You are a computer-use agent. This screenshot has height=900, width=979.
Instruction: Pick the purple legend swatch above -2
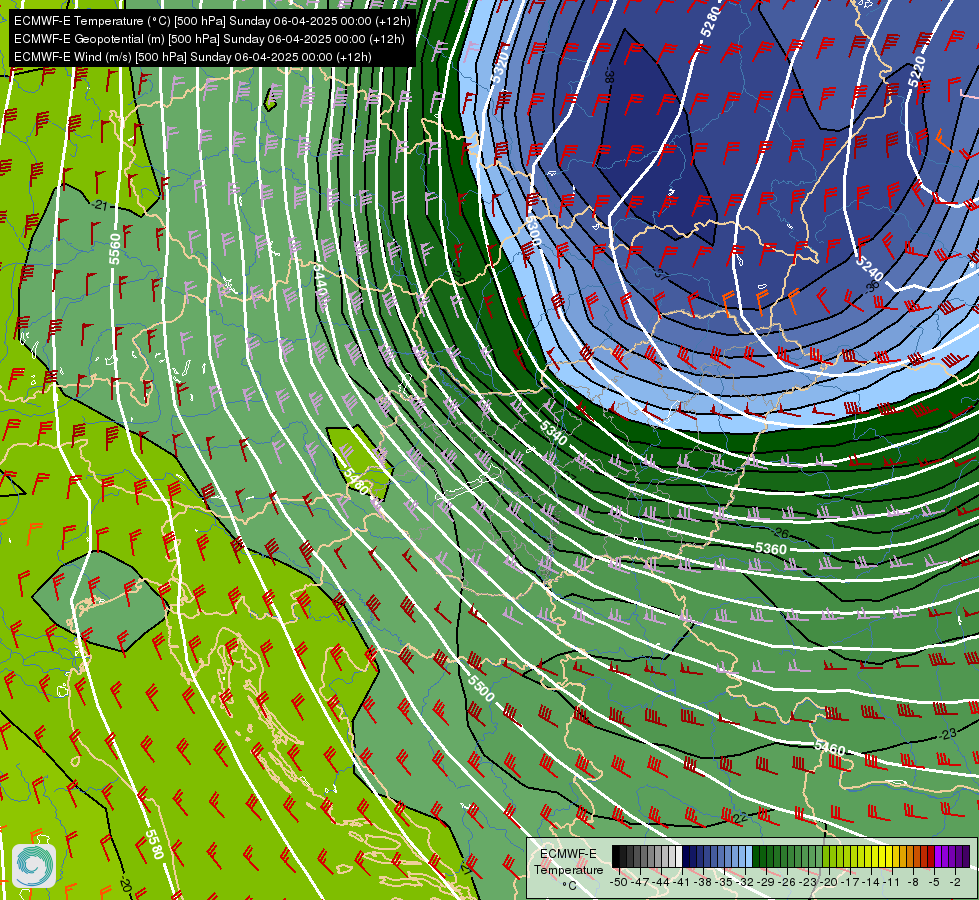952,856
